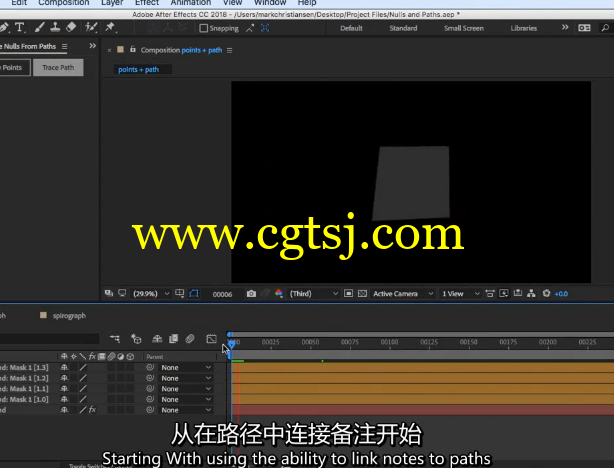Toggle quality switch on Mask 1 [1.2] layer
Screen dimensions: 614x468
(x=83, y=378)
